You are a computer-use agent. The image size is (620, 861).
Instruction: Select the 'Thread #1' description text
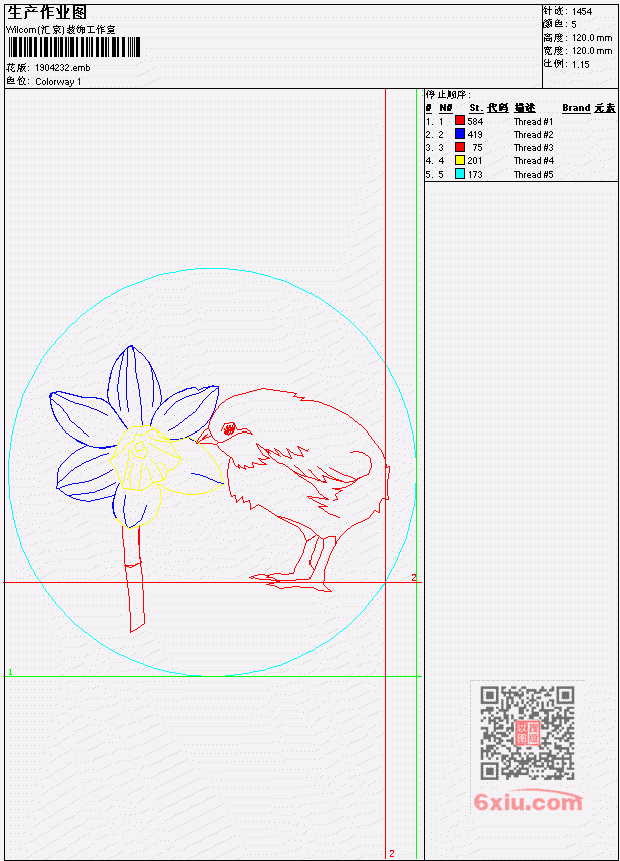[533, 121]
